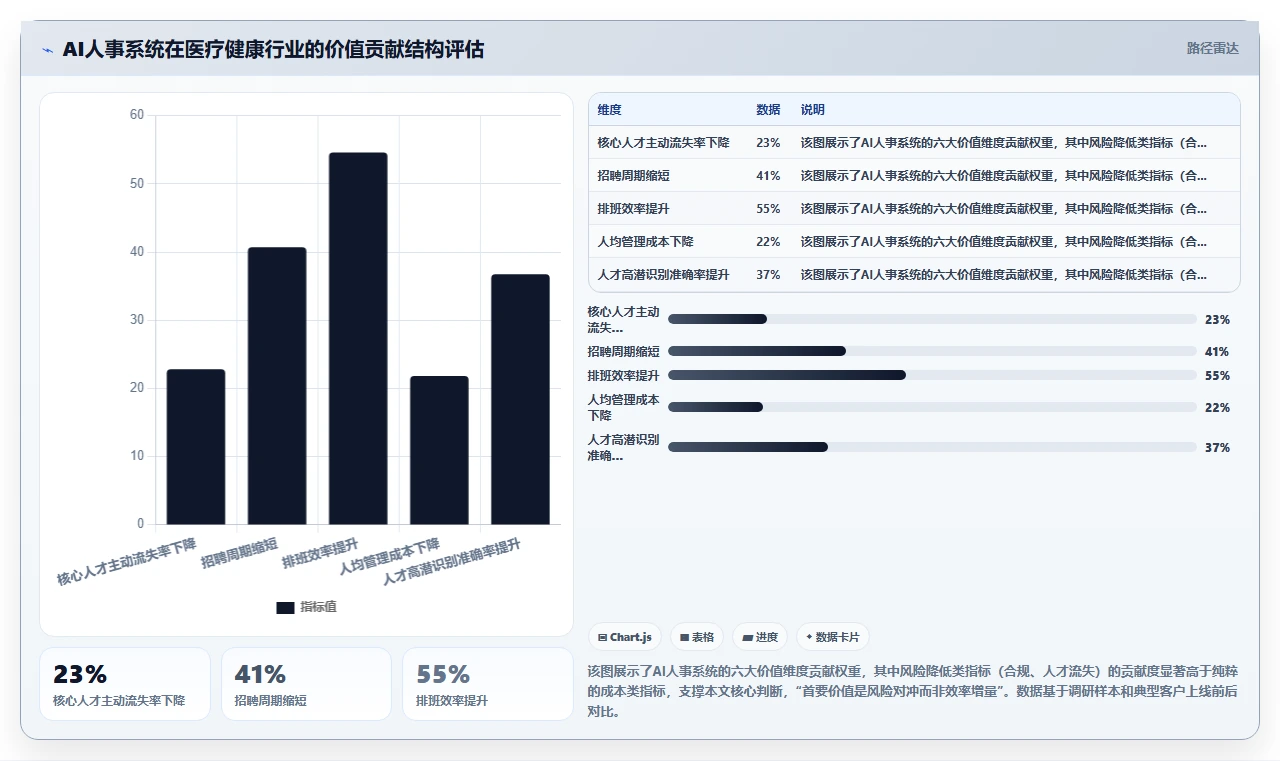Click the 55% cell in the table
Screen dimensions: 1280x761
tap(768, 209)
